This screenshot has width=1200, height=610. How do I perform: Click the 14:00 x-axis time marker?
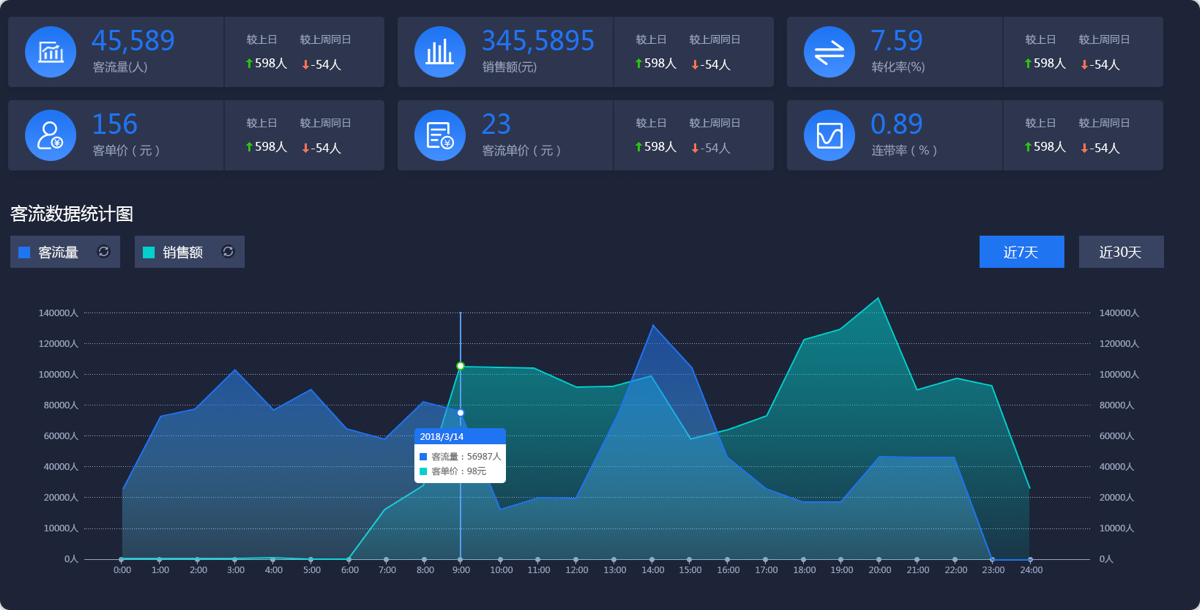652,570
